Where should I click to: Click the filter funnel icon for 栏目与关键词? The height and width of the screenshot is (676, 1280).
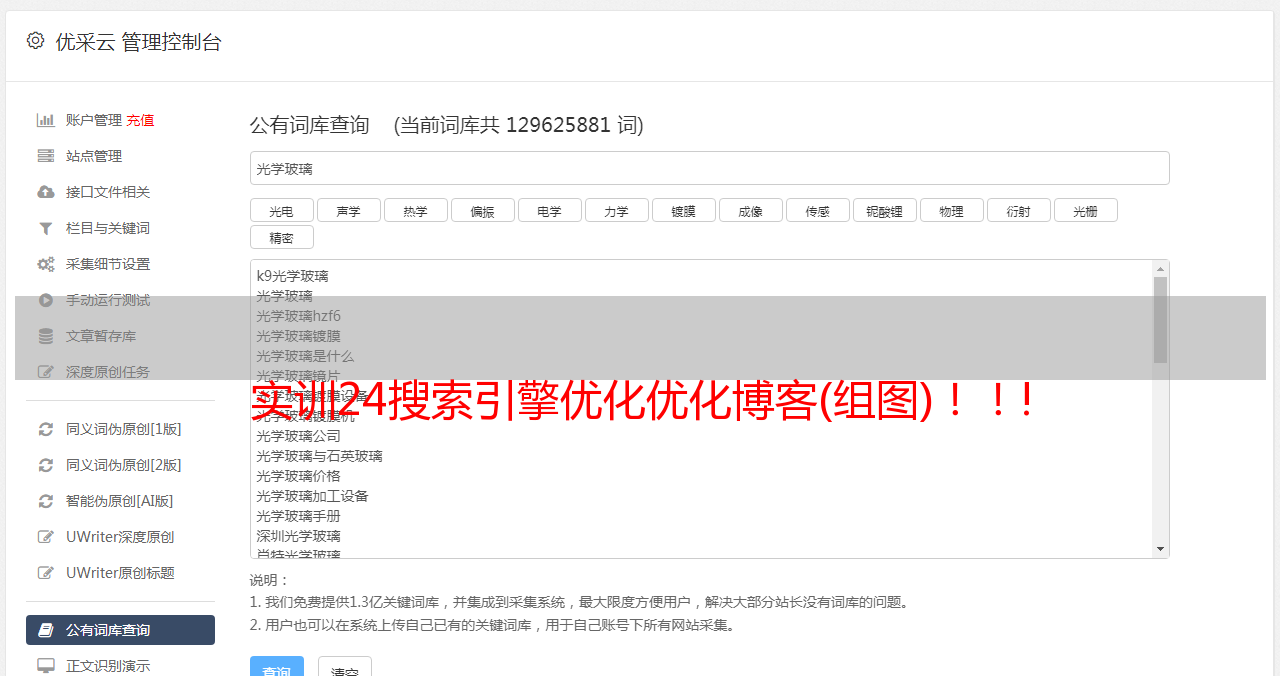click(46, 228)
